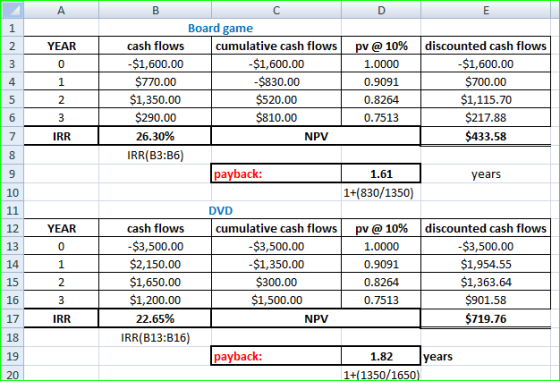Viewport: 560px width, 381px height.
Task: Select row 7 header
Action: (x=12, y=136)
